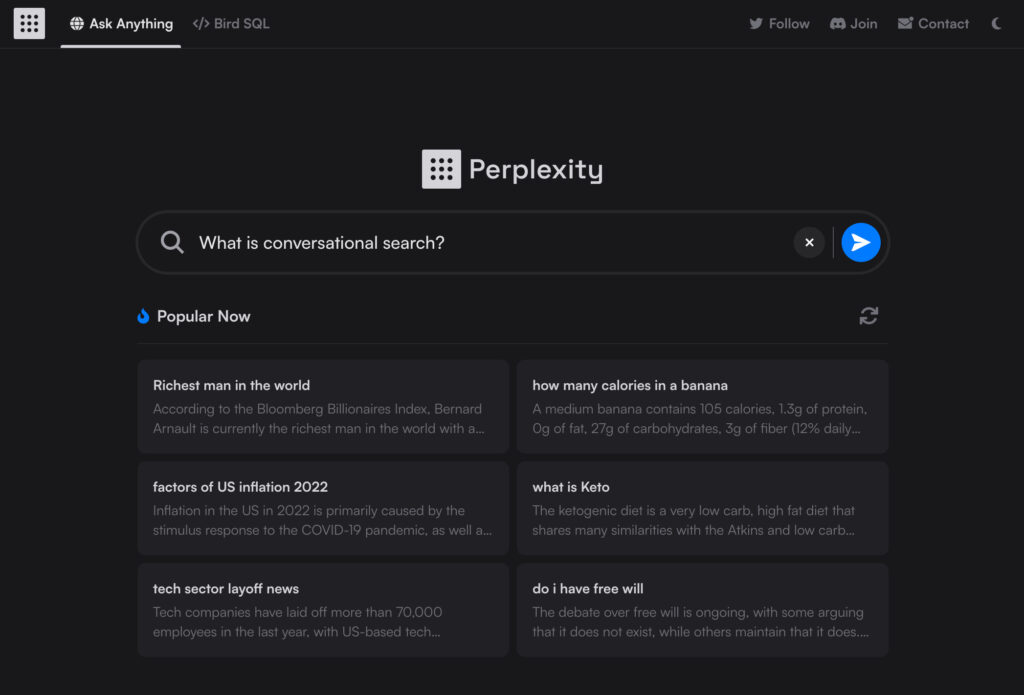Clear the search field with the x
Screen dimensions: 1024x695
click(x=809, y=242)
